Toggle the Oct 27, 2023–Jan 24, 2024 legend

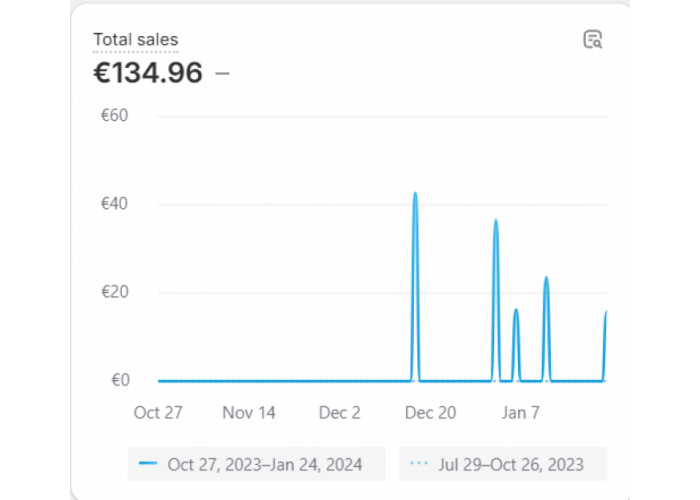[256, 464]
